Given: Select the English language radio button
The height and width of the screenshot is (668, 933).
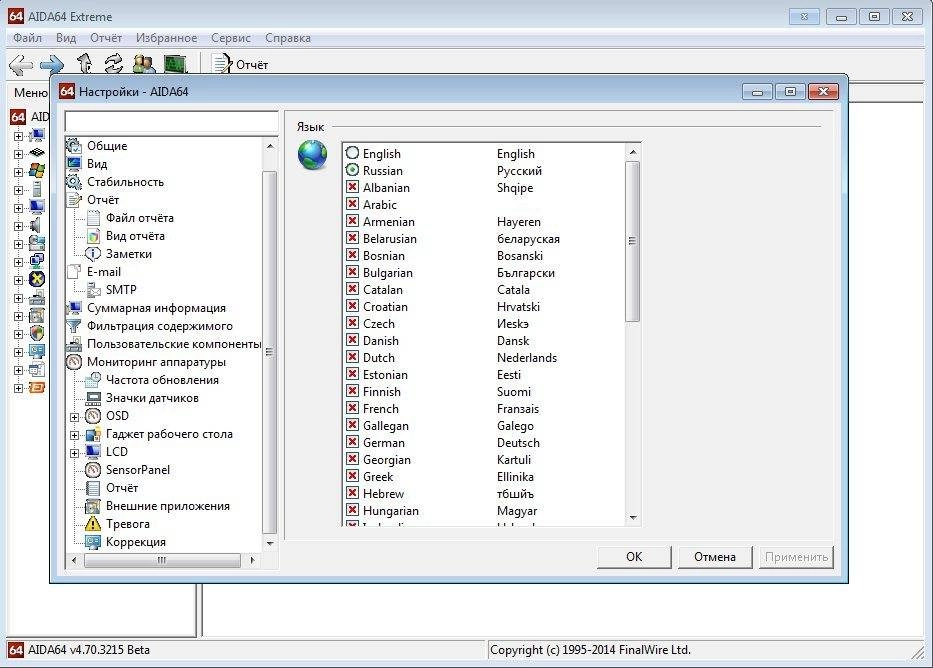Looking at the screenshot, I should (352, 153).
